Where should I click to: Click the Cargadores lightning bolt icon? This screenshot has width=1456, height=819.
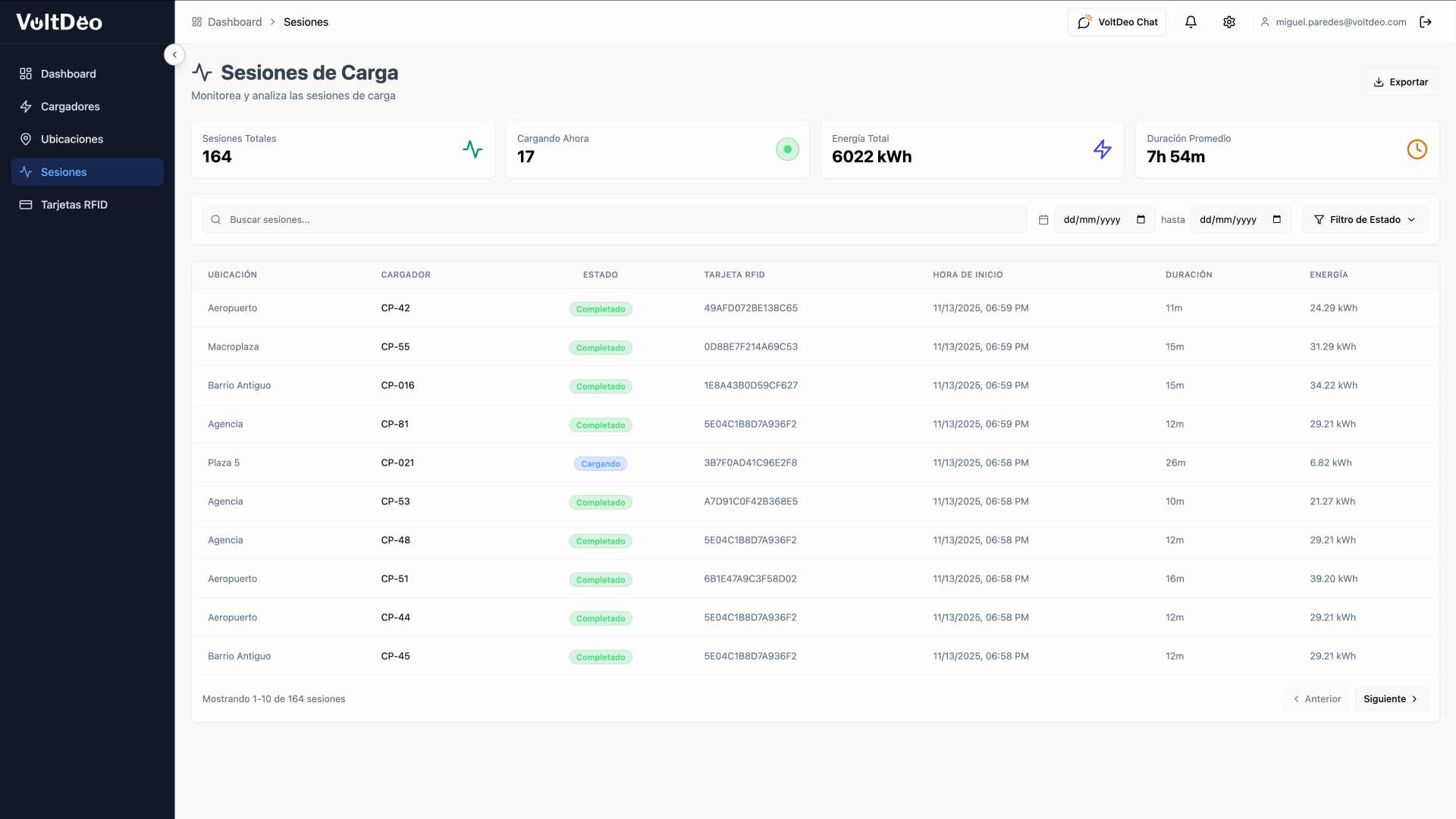click(26, 106)
